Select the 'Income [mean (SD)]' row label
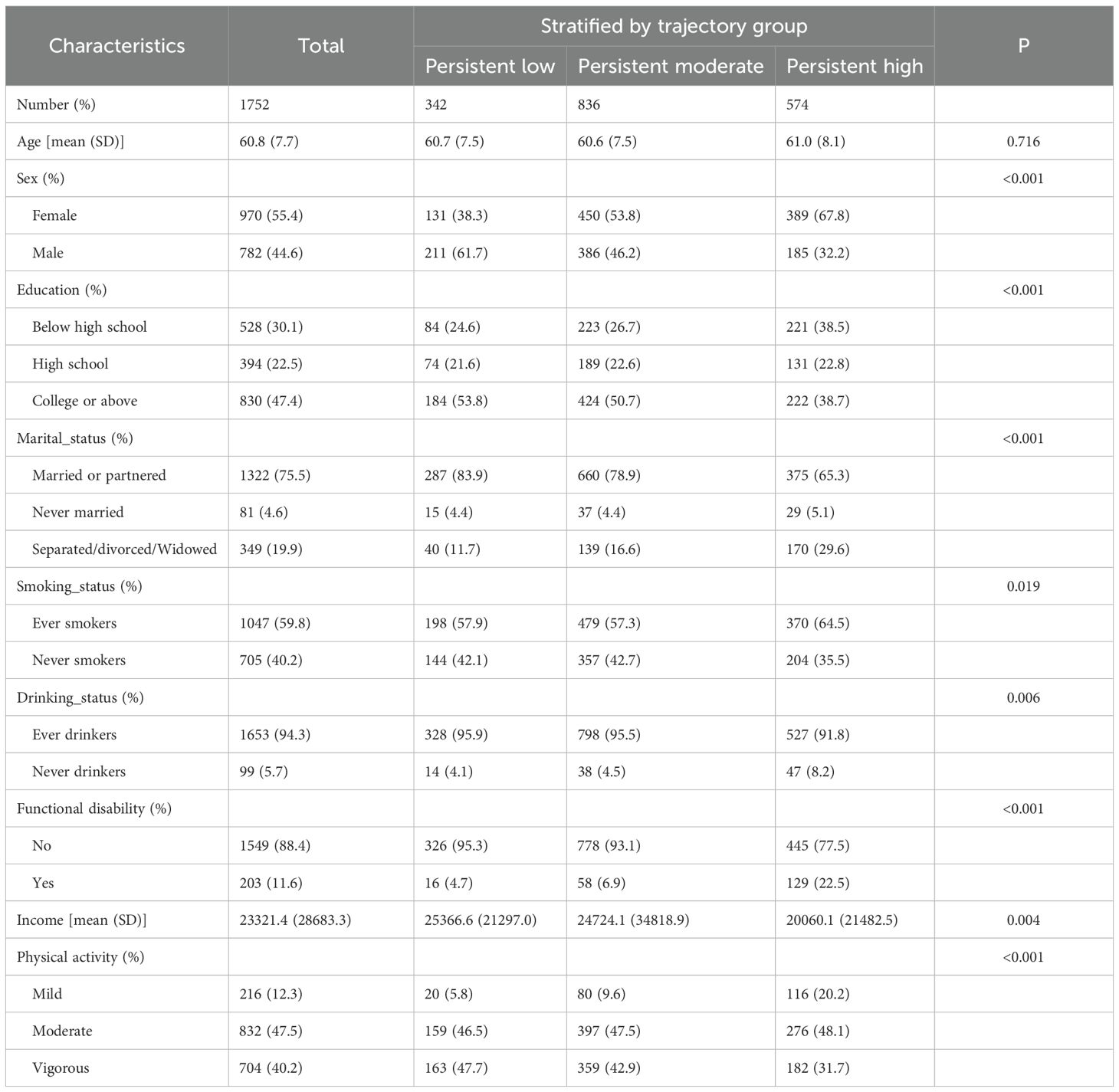Viewport: 1119px width, 1092px height. [x=81, y=920]
